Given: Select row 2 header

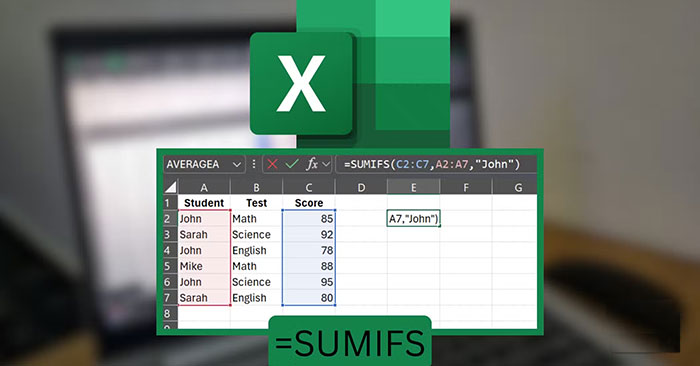Looking at the screenshot, I should click(171, 219).
